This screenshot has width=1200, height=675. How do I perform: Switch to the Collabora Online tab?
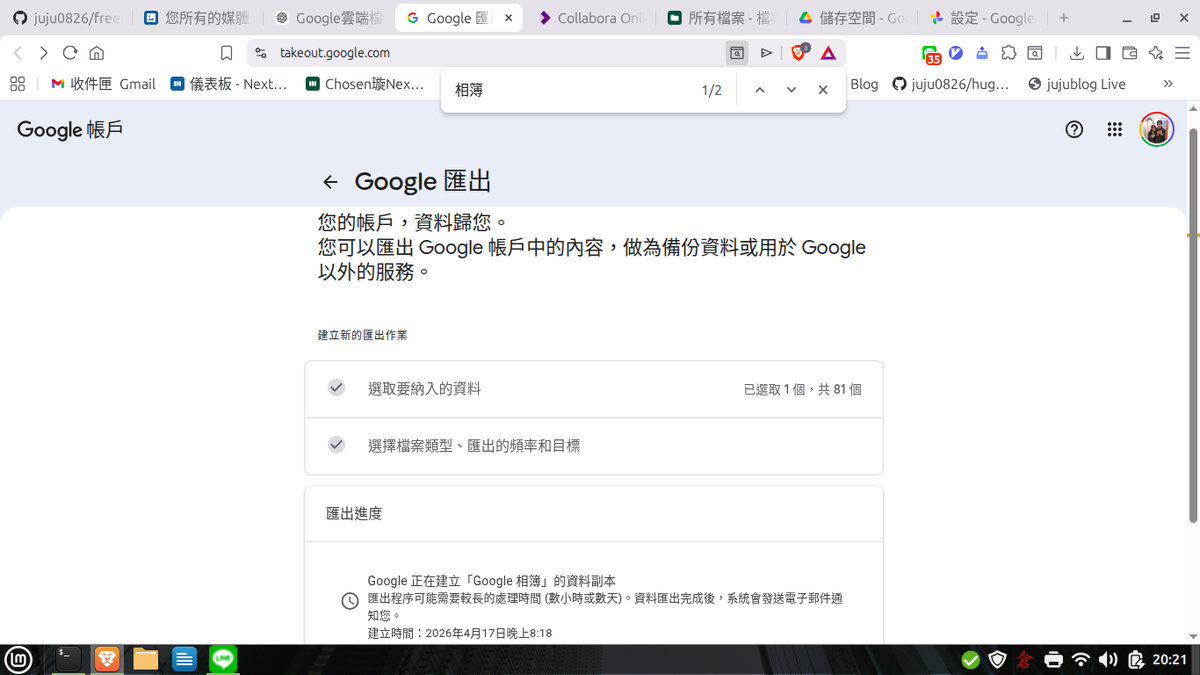click(x=591, y=18)
